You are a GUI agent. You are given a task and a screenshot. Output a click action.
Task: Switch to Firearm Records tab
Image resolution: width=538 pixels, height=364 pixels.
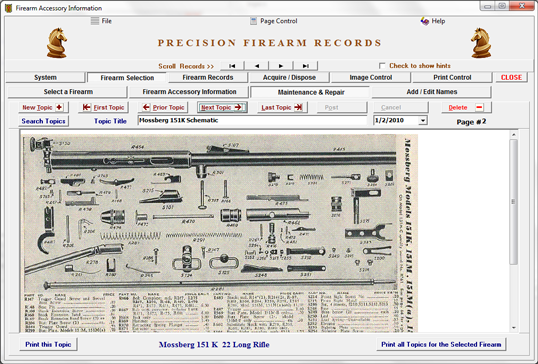(208, 78)
